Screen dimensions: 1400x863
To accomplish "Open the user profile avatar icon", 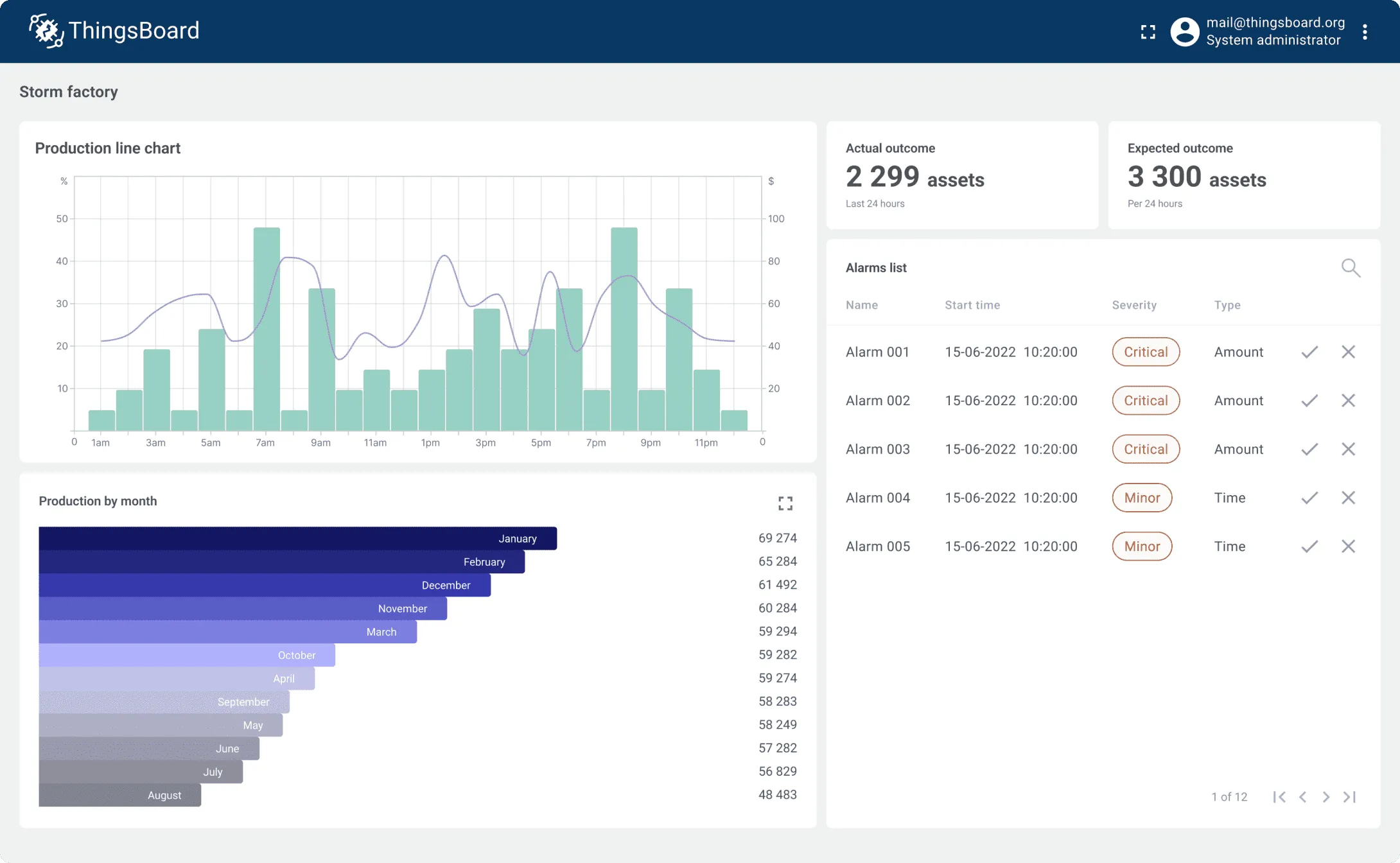I will pyautogui.click(x=1184, y=32).
